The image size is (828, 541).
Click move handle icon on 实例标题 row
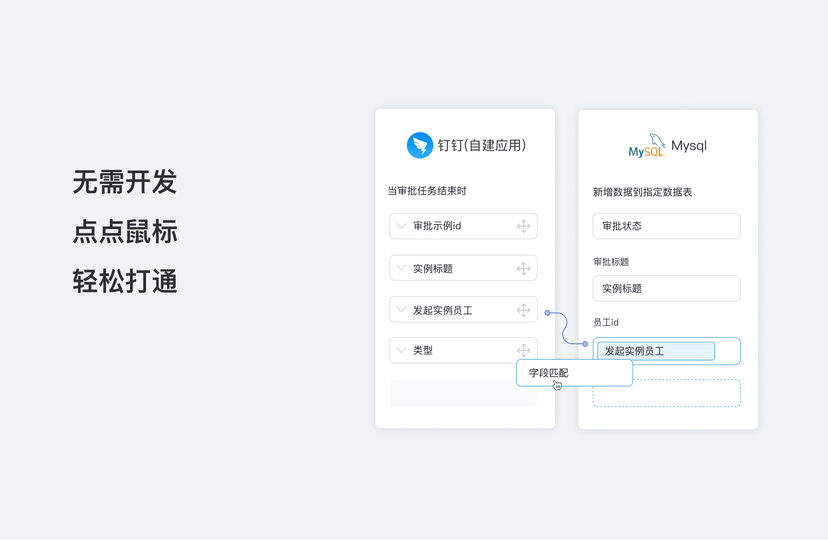point(523,268)
